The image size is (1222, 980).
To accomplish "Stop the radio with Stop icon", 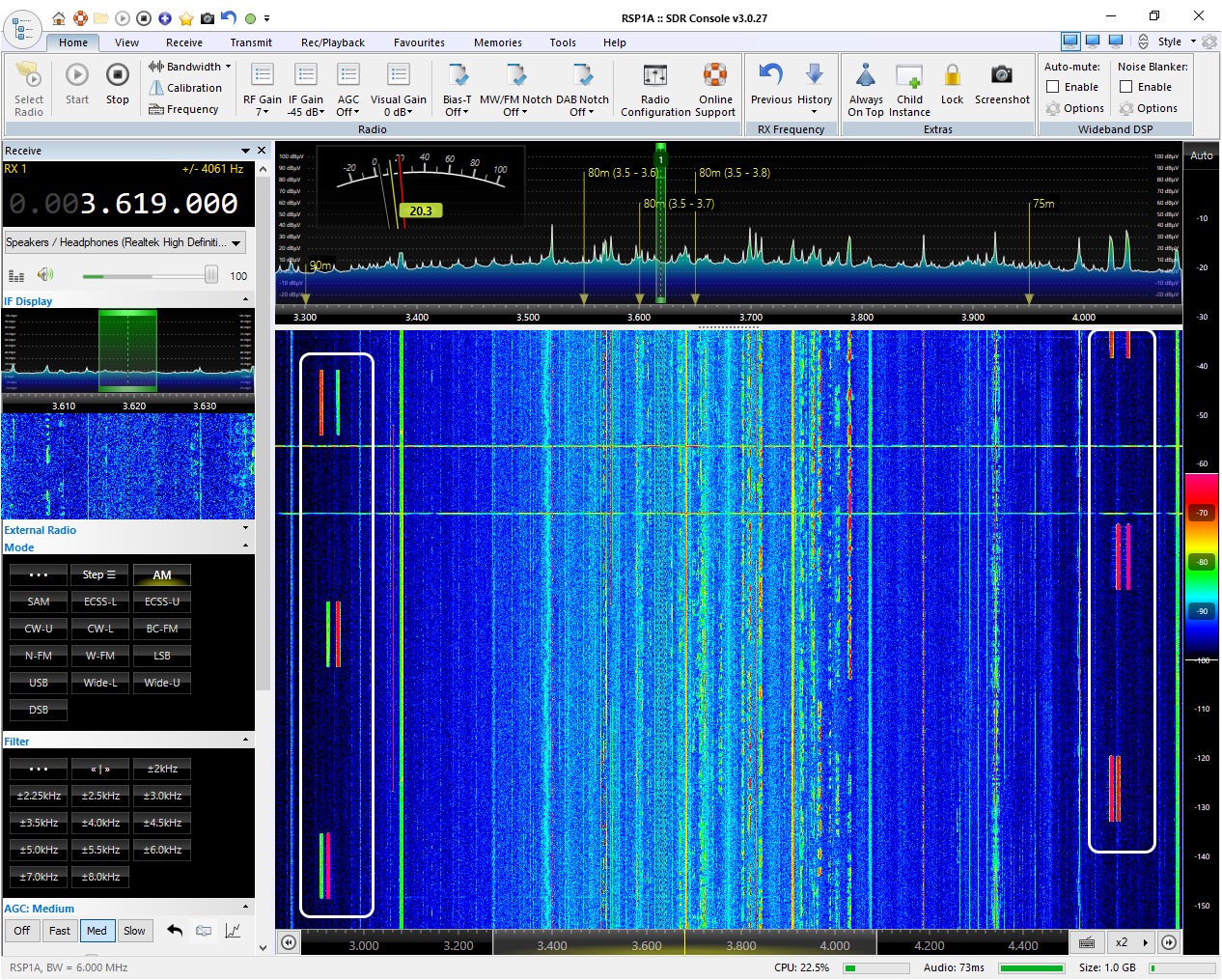I will [x=117, y=76].
